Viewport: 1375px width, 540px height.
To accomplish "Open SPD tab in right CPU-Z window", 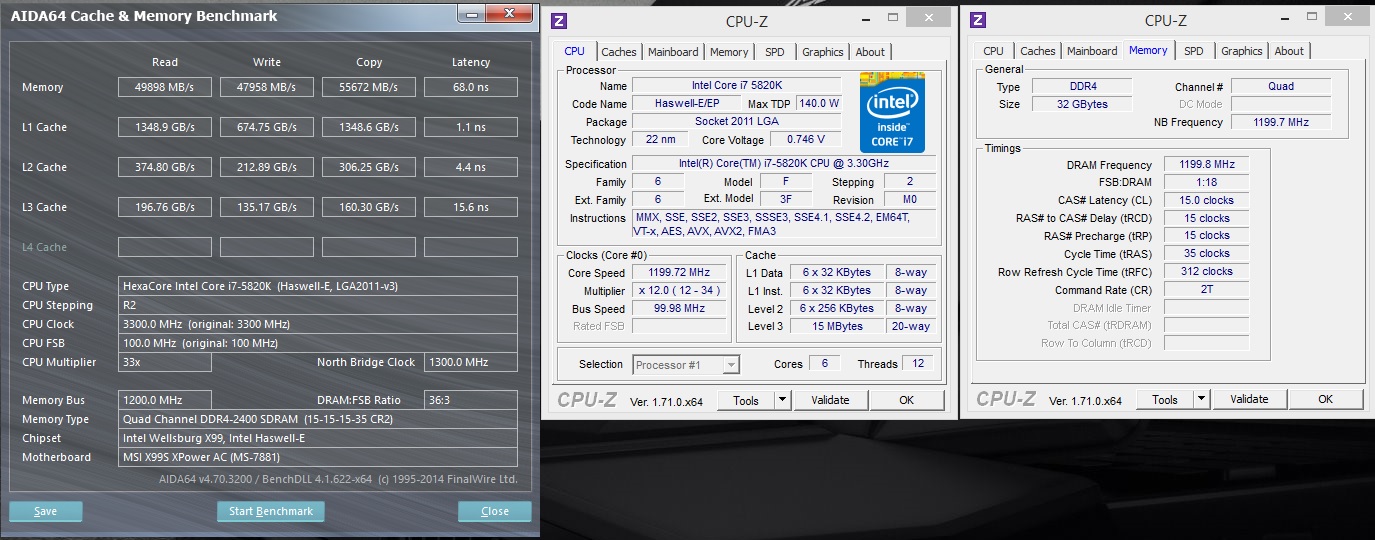I will click(x=1194, y=51).
